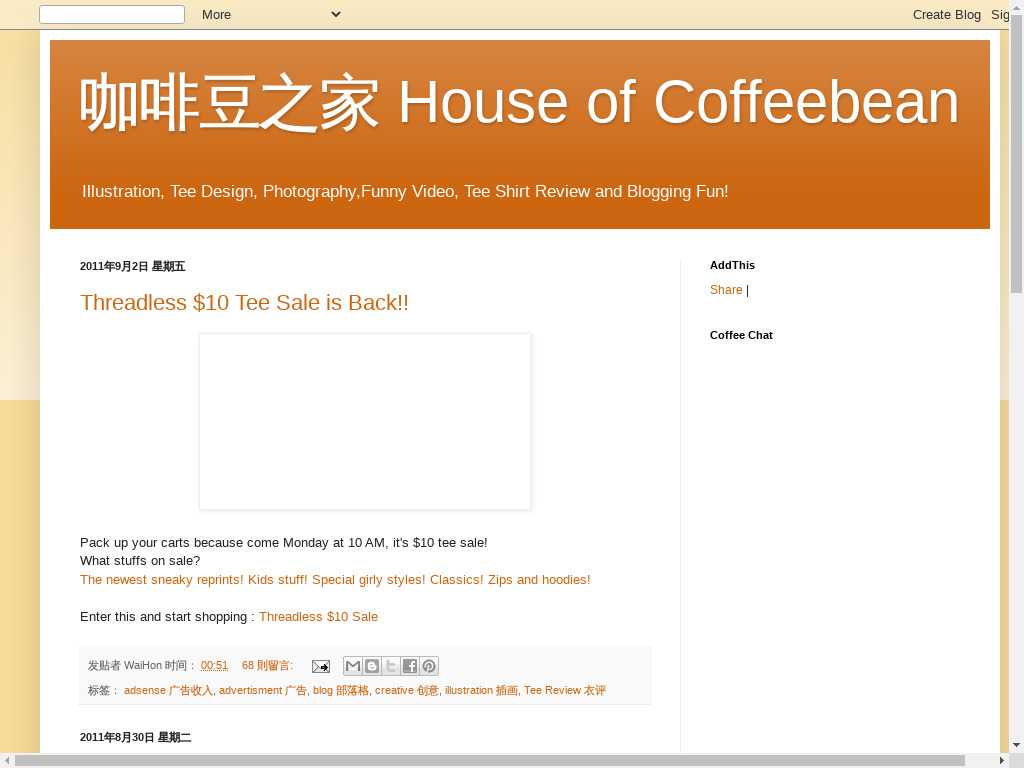Select the illustration 插画 label
The image size is (1024, 768).
481,690
